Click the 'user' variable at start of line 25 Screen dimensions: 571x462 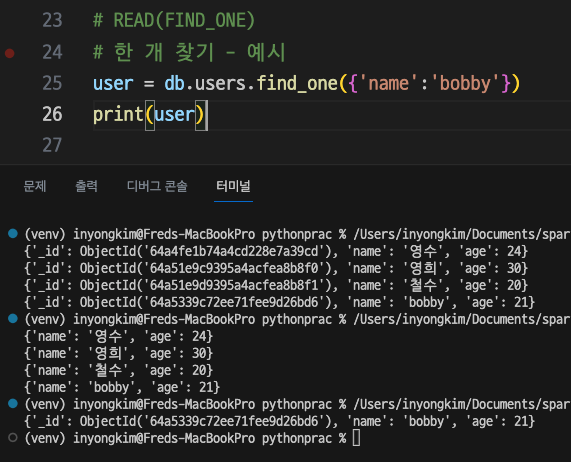pos(113,84)
